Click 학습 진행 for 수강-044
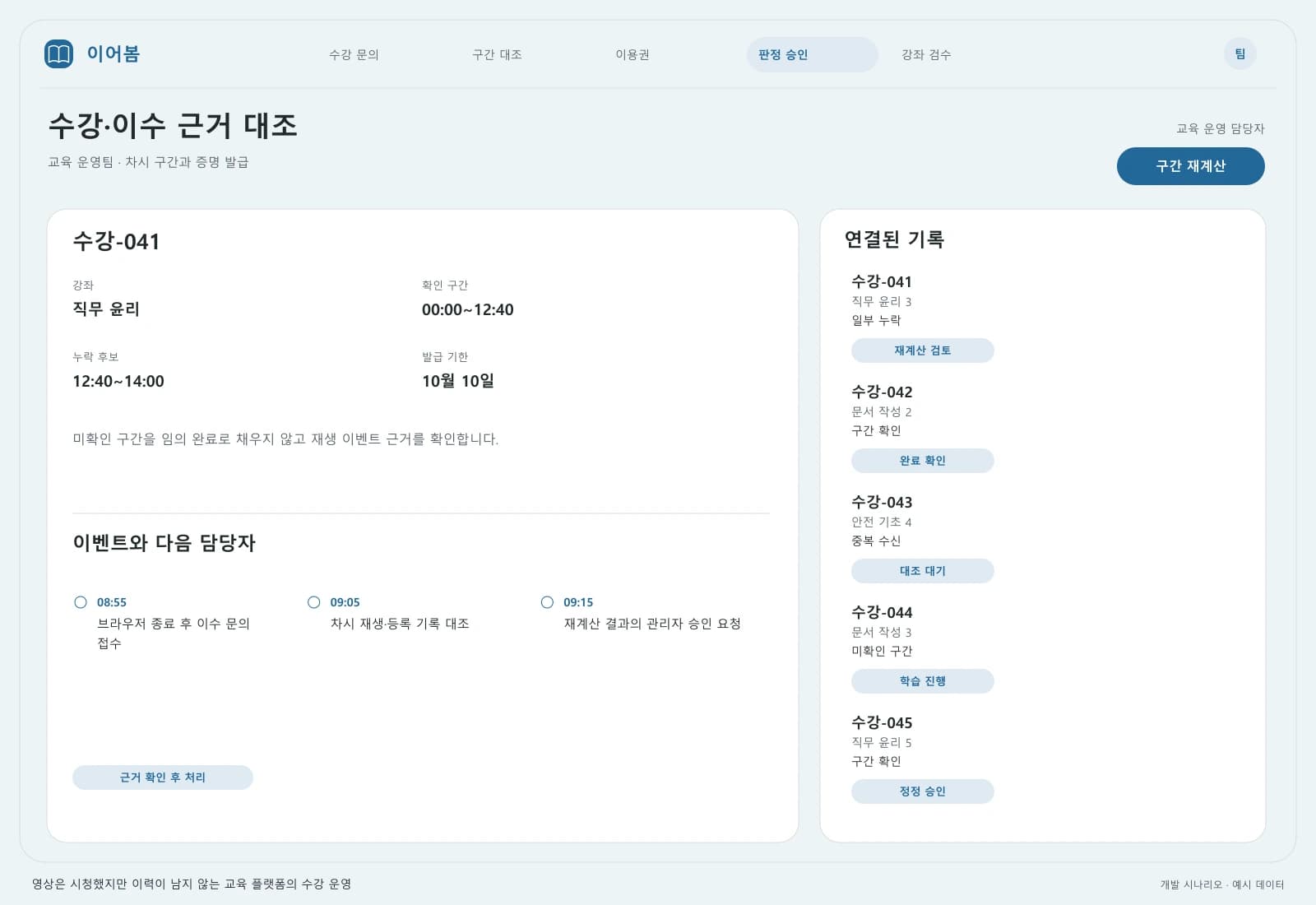Image resolution: width=1316 pixels, height=905 pixels. pyautogui.click(x=922, y=681)
